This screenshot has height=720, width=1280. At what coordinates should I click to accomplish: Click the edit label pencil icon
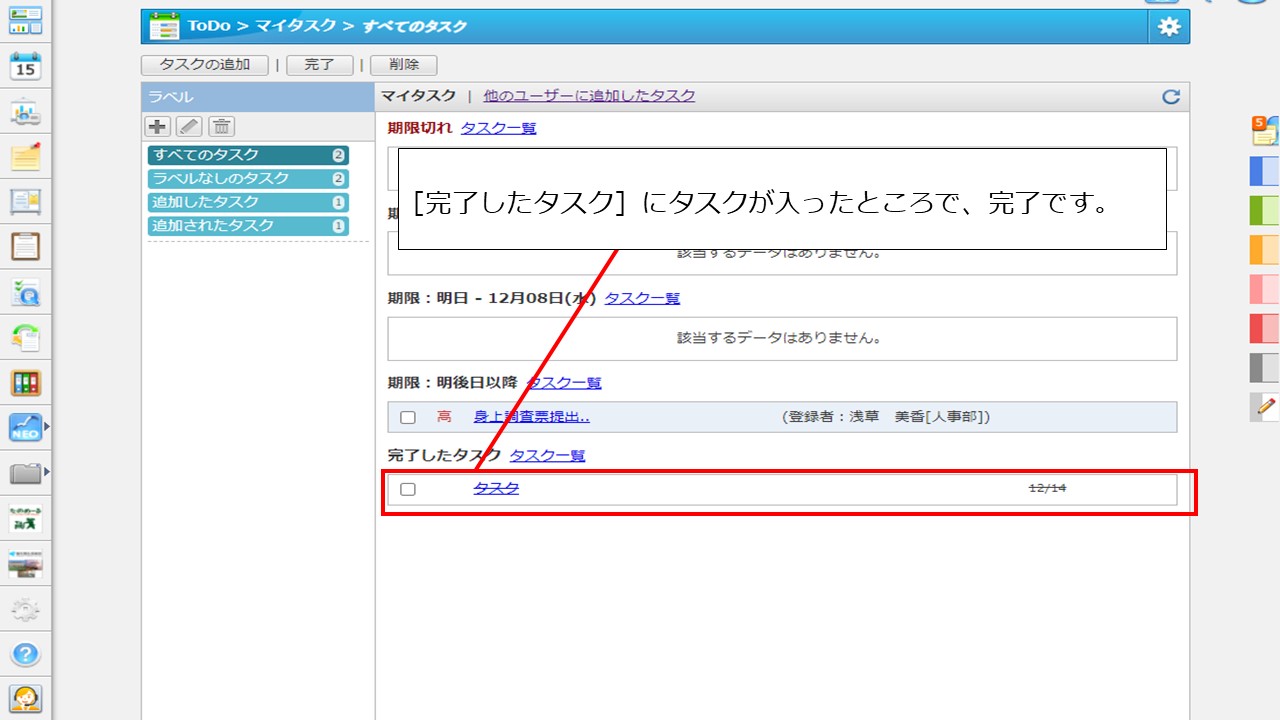[x=189, y=126]
